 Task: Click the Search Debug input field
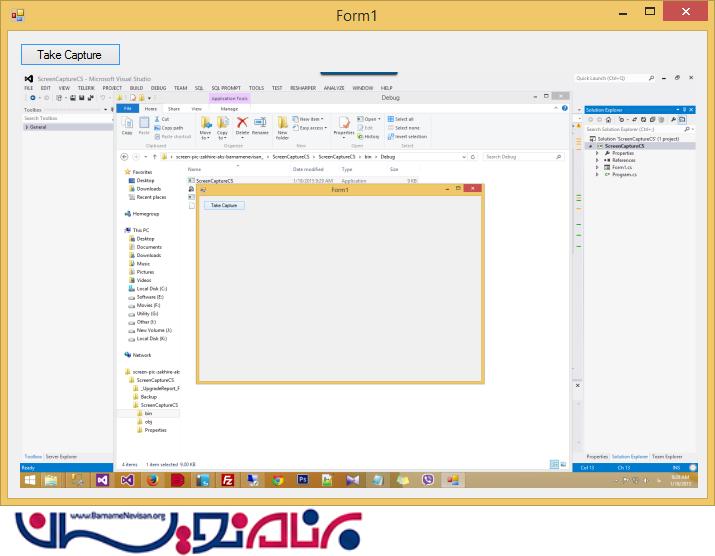[520, 157]
